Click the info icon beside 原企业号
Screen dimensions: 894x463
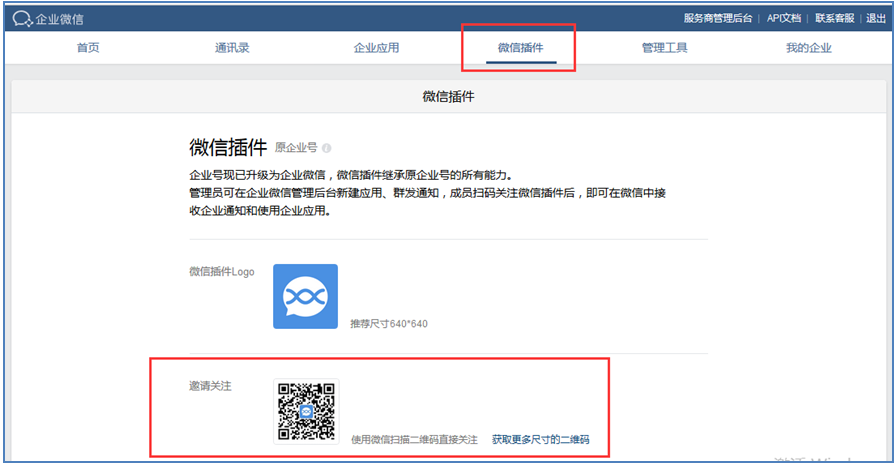pyautogui.click(x=327, y=148)
